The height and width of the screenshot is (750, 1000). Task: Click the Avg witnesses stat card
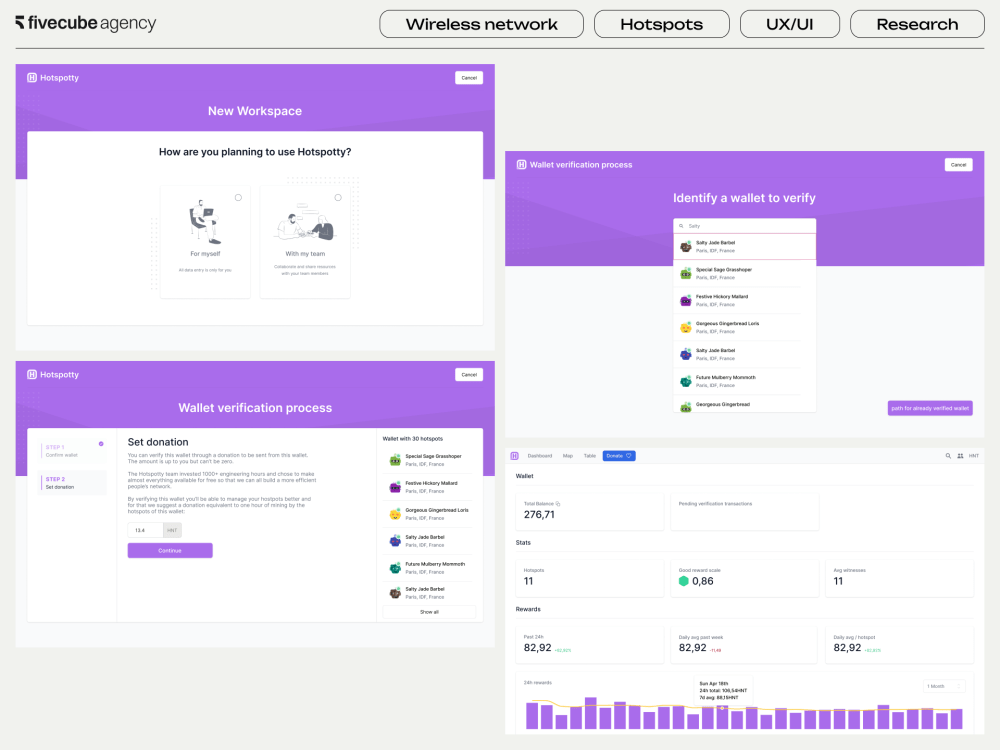click(x=899, y=578)
